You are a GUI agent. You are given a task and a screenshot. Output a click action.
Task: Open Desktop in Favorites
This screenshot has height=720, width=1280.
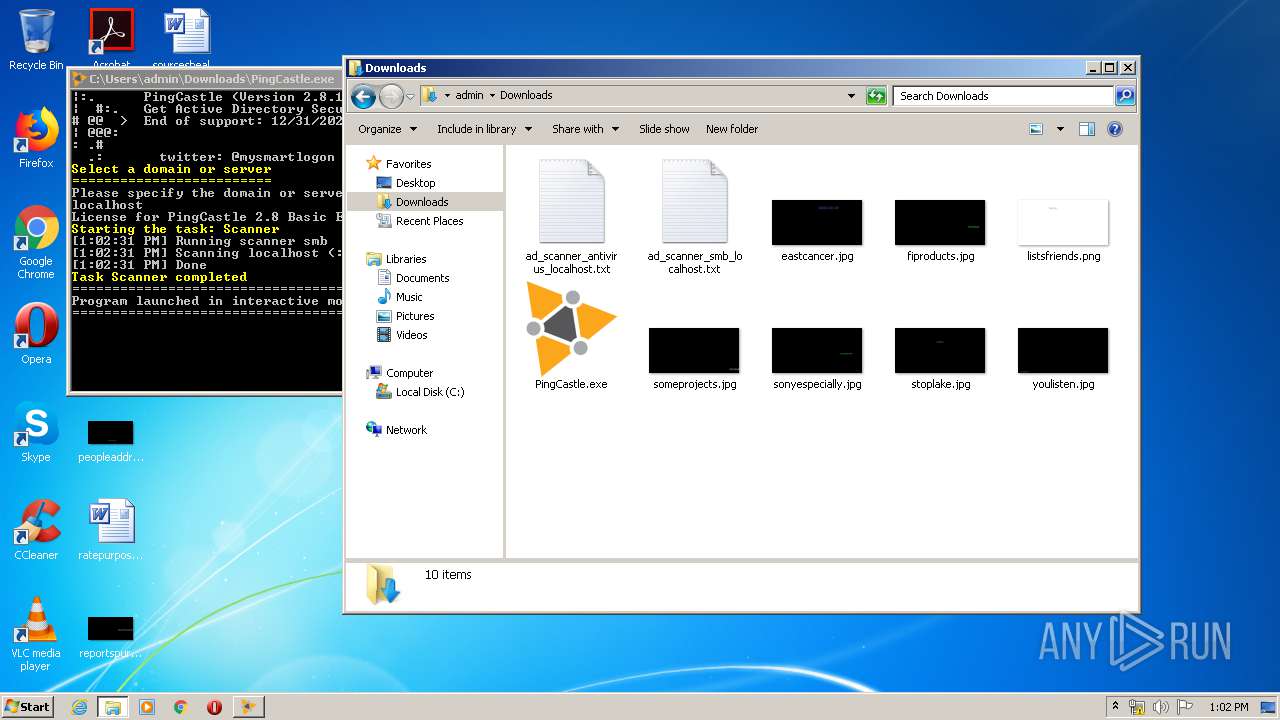click(415, 183)
